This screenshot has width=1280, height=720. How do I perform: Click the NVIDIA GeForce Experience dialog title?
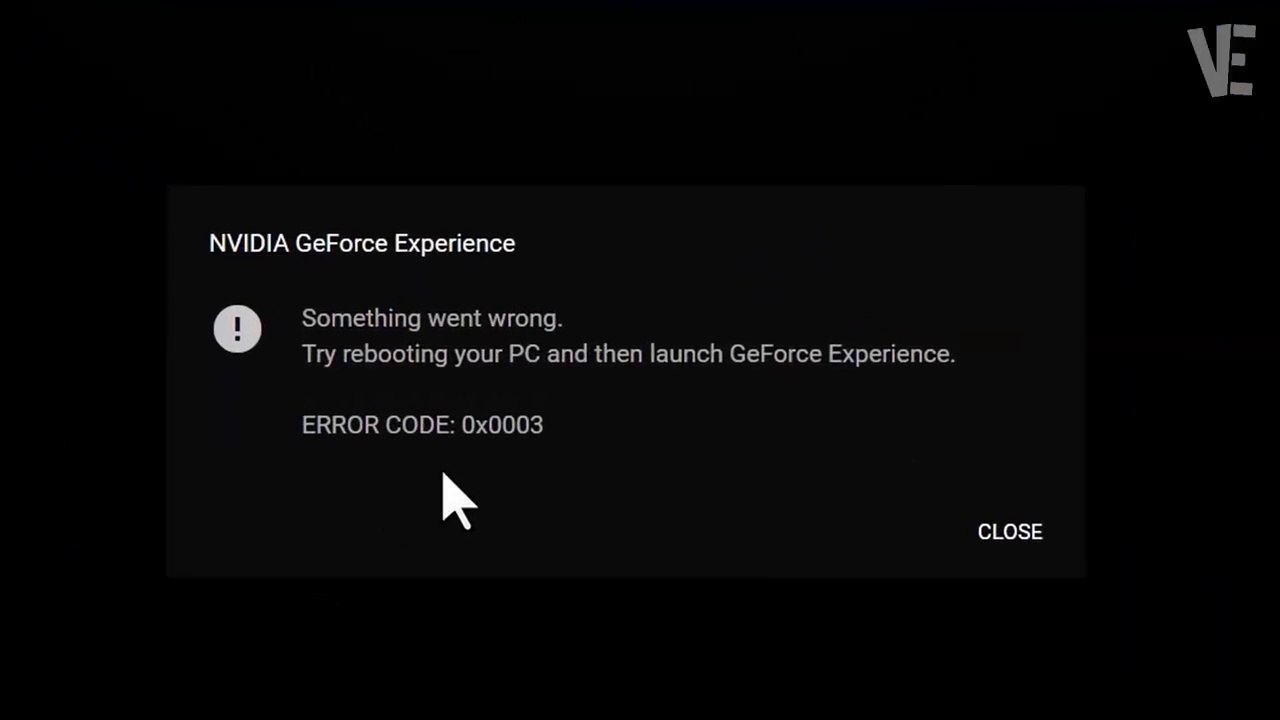click(x=362, y=244)
